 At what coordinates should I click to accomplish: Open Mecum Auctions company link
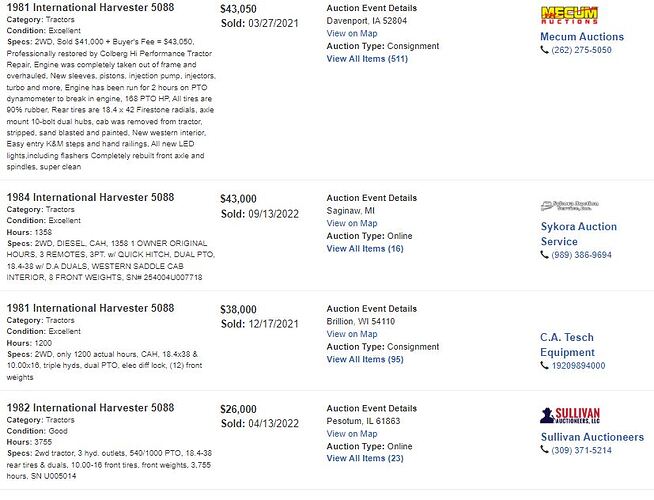pos(582,37)
